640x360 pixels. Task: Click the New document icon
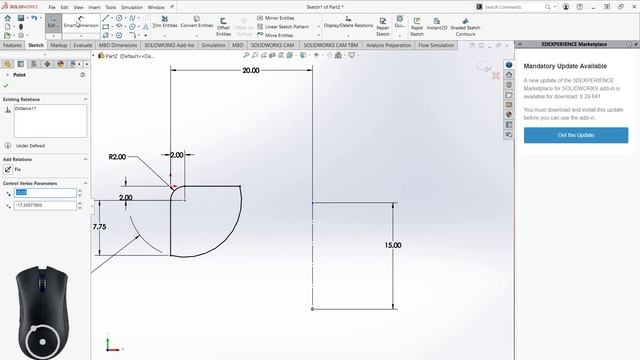(7, 27)
